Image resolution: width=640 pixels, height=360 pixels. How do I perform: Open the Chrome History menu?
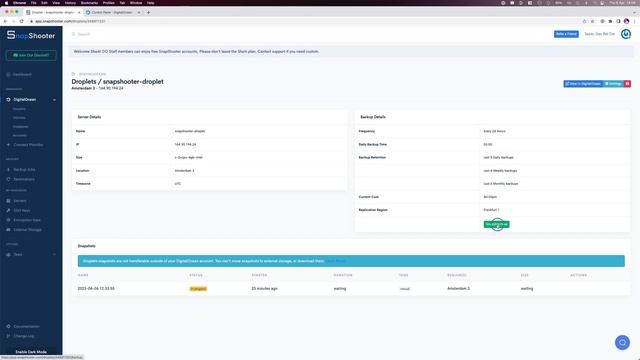click(x=70, y=2)
